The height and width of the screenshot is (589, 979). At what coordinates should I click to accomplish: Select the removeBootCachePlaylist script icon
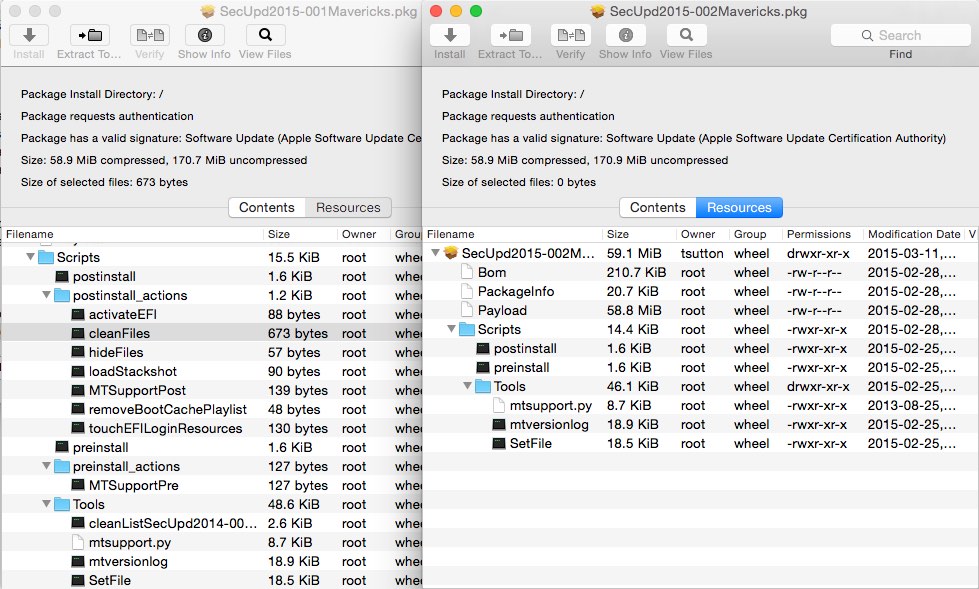(x=78, y=410)
